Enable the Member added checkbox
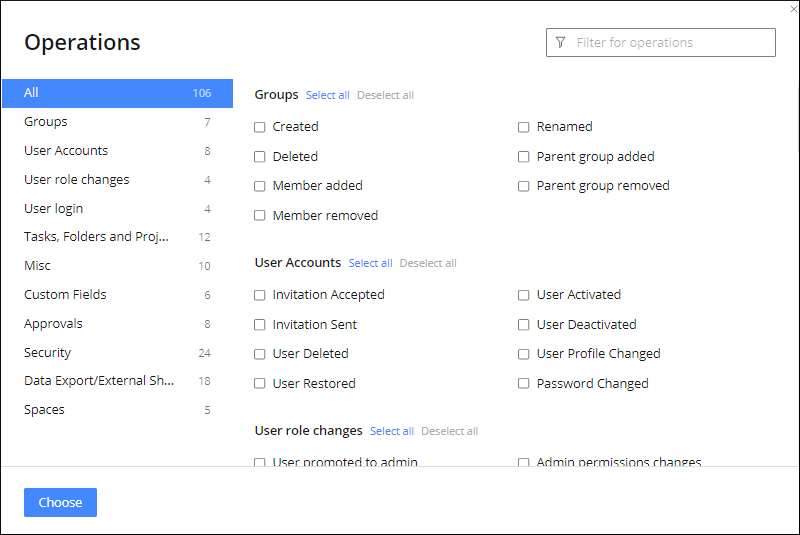The width and height of the screenshot is (800, 535). coord(260,186)
